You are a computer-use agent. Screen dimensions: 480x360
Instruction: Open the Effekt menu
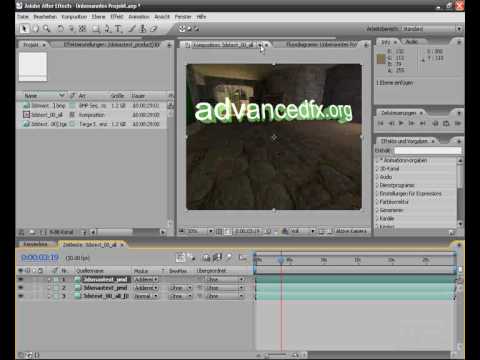pyautogui.click(x=117, y=17)
